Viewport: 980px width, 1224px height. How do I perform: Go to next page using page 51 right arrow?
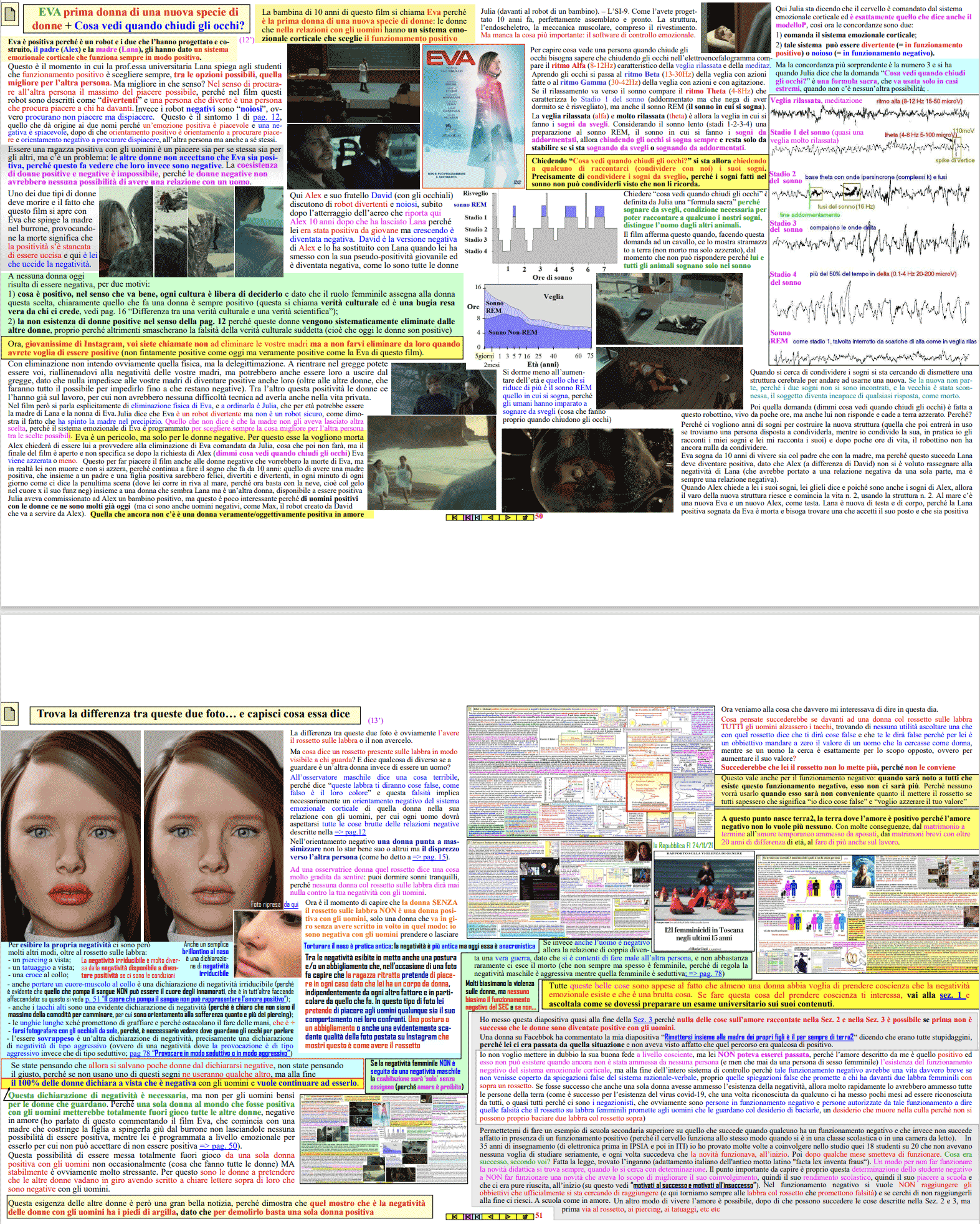(508, 1216)
